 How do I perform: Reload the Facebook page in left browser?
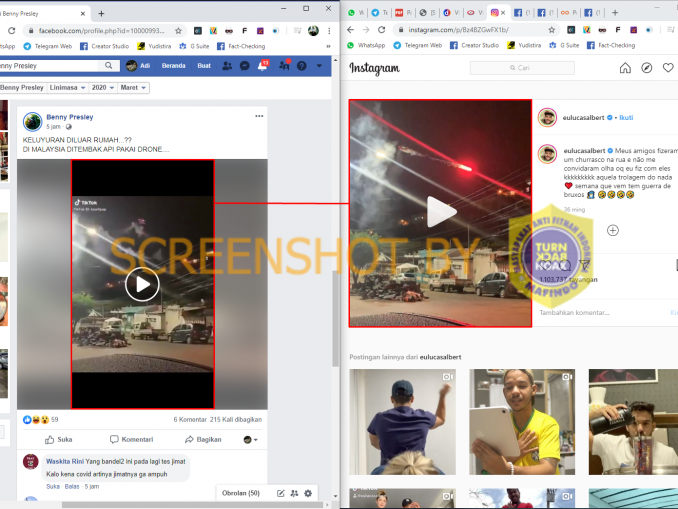(x=12, y=31)
